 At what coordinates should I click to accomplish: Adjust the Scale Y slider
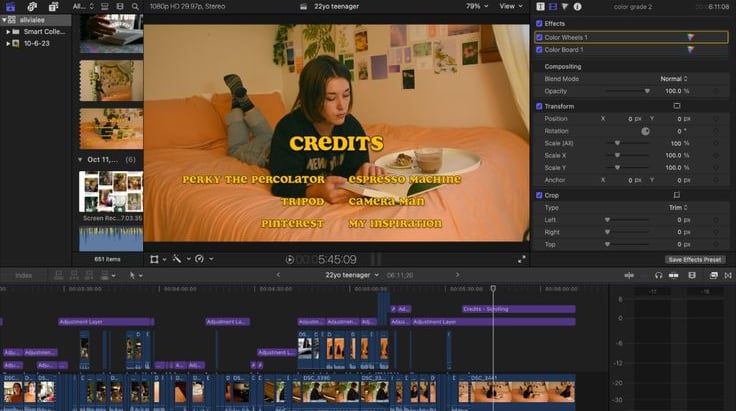(627, 167)
